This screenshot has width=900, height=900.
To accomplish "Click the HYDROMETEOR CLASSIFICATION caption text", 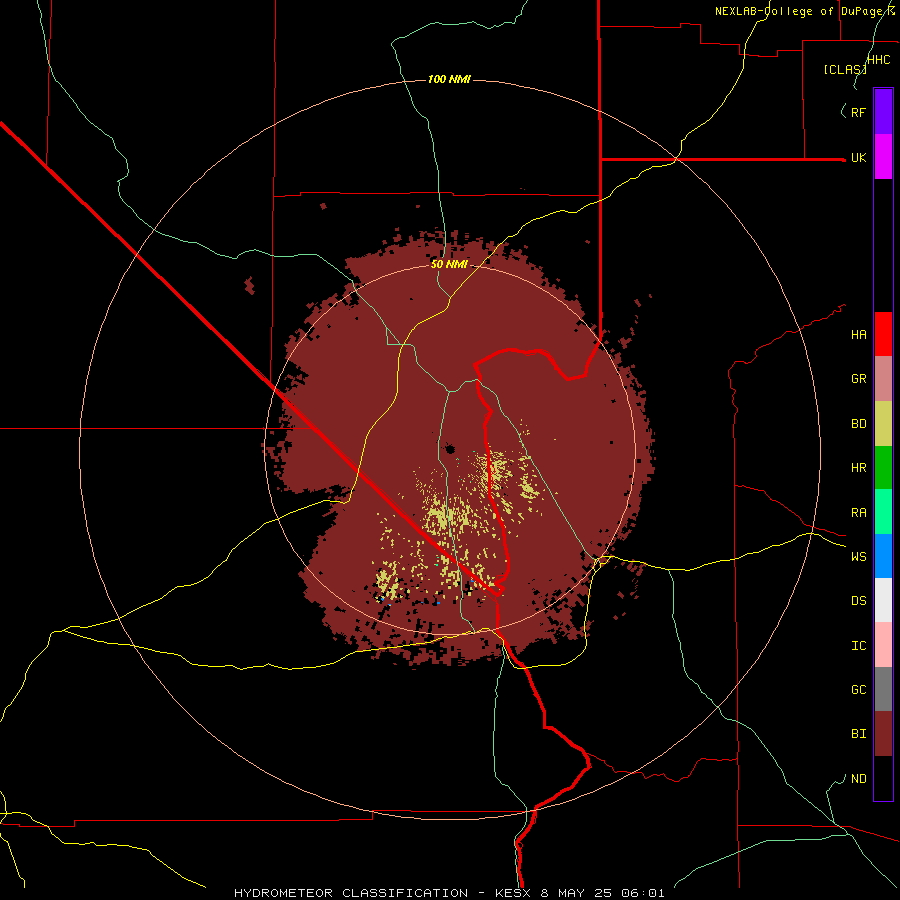I will pyautogui.click(x=351, y=893).
